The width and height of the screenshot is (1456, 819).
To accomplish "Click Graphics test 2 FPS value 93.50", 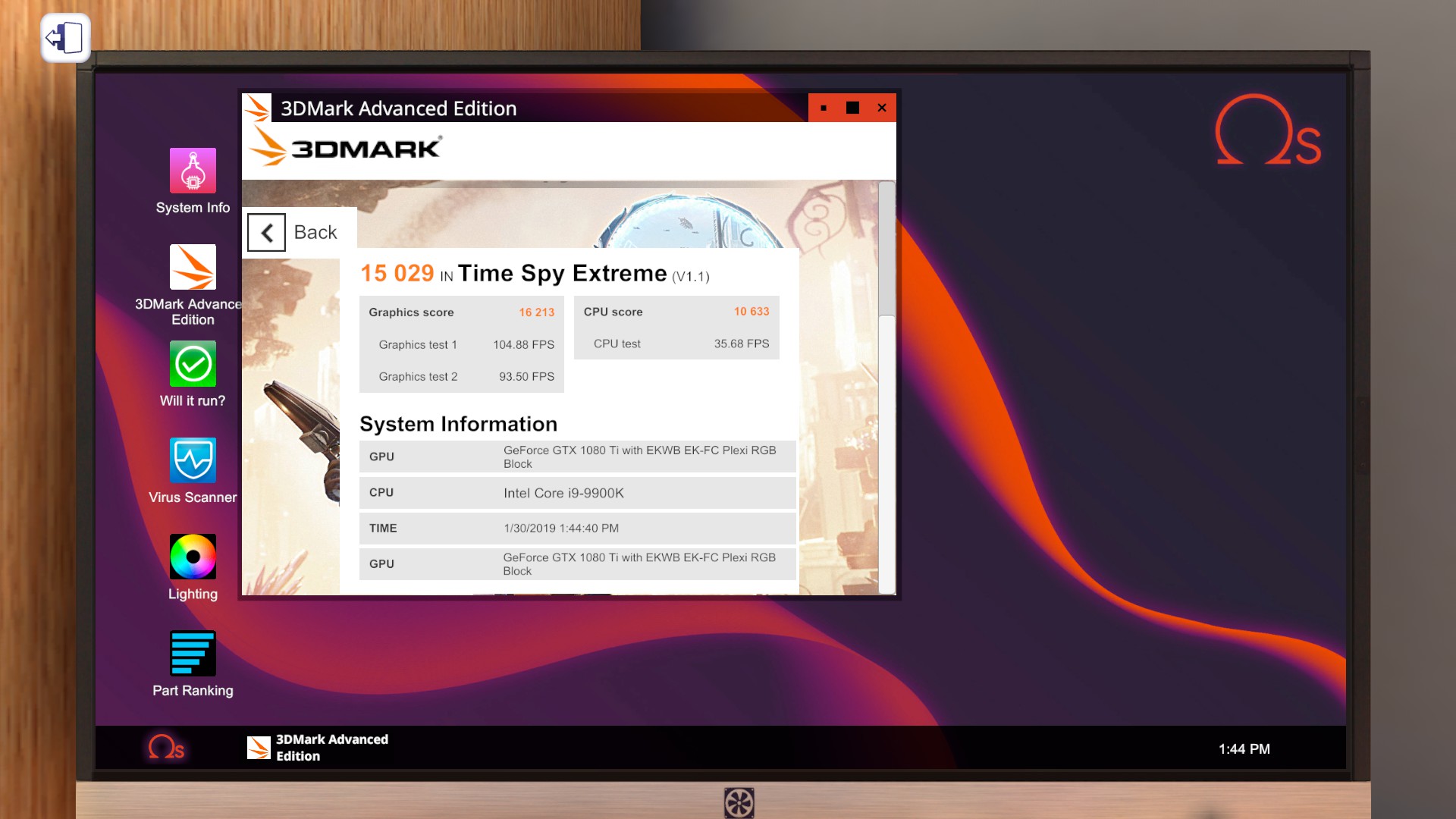I will [526, 376].
